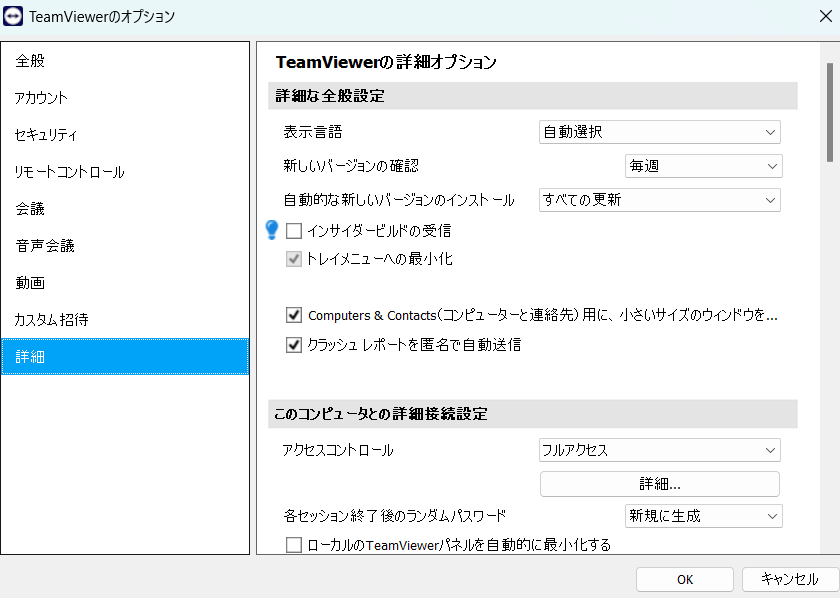Open 新しいバージョンの確認 dropdown showing 毎週
840x598 pixels.
(703, 166)
